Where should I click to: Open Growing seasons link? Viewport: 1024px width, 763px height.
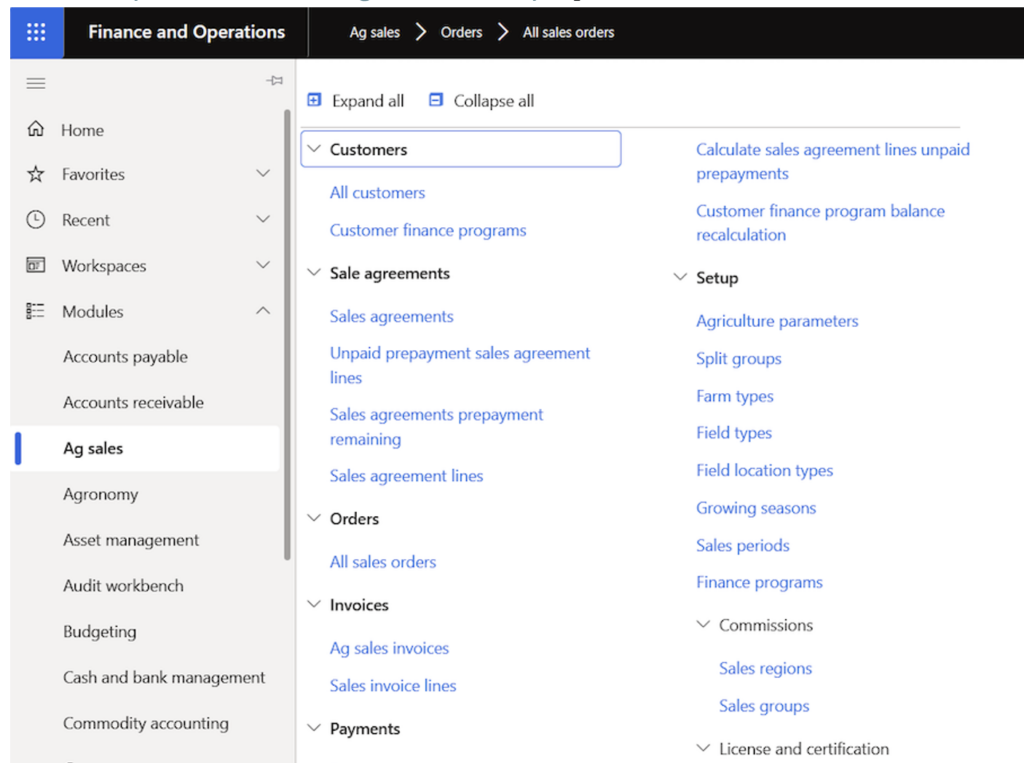(756, 508)
